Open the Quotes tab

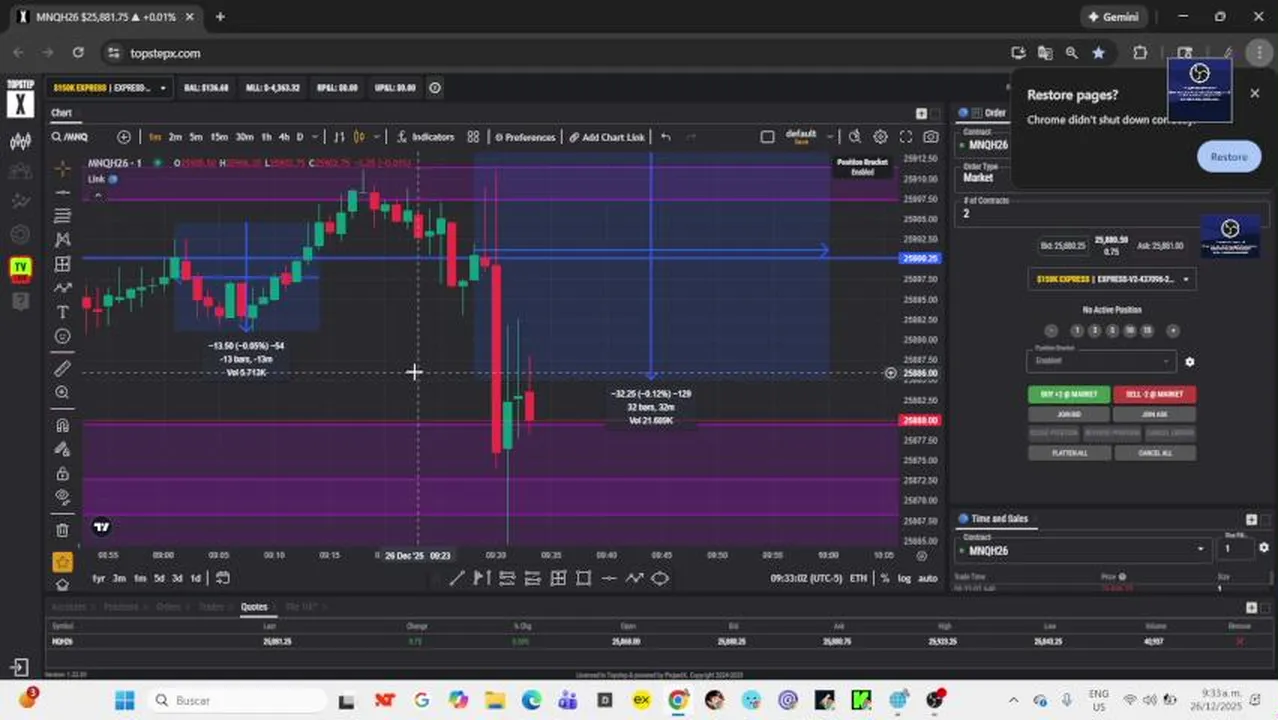click(x=254, y=607)
